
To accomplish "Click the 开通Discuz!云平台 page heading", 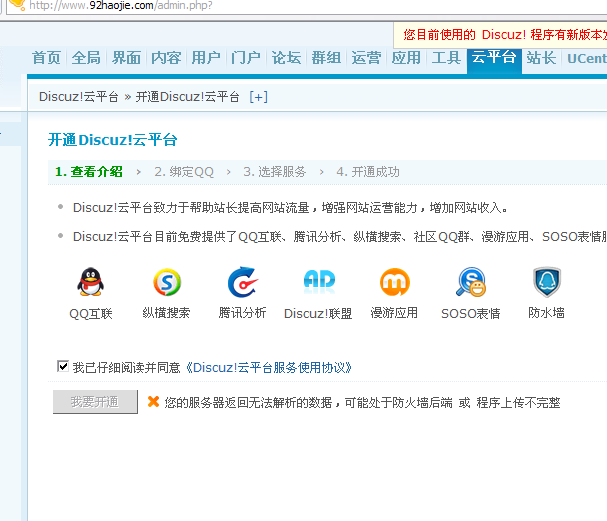I will pyautogui.click(x=113, y=140).
